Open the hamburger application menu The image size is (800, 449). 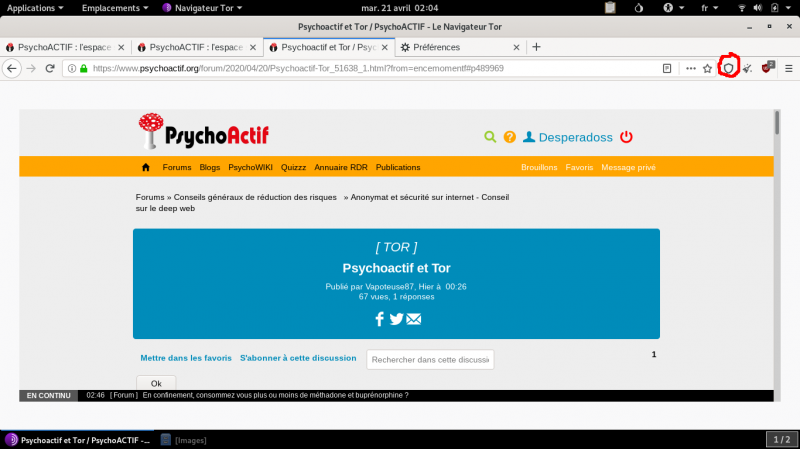788,68
